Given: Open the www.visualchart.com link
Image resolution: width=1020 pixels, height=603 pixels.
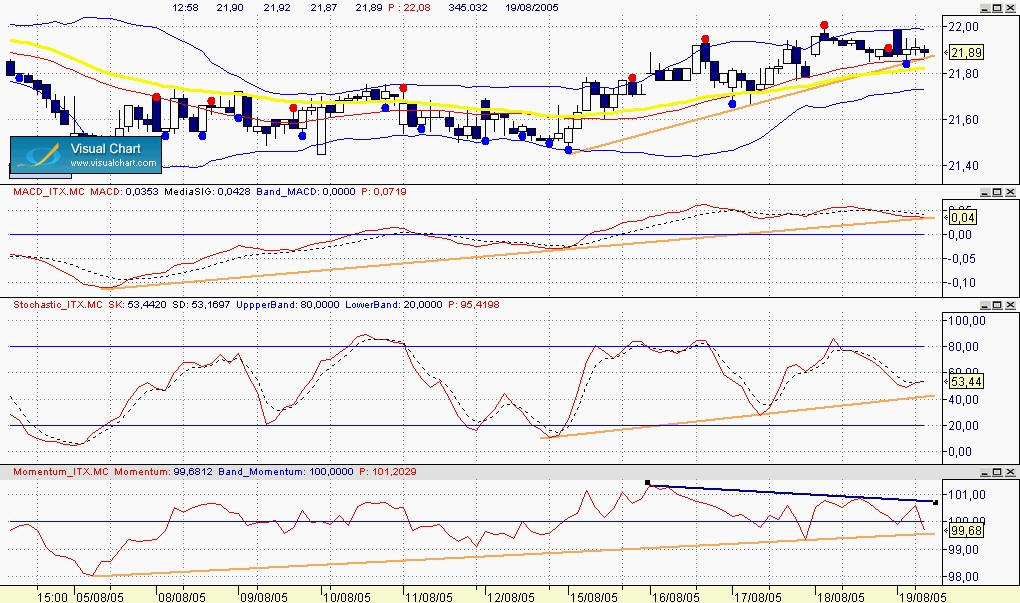Looking at the screenshot, I should click(x=112, y=162).
